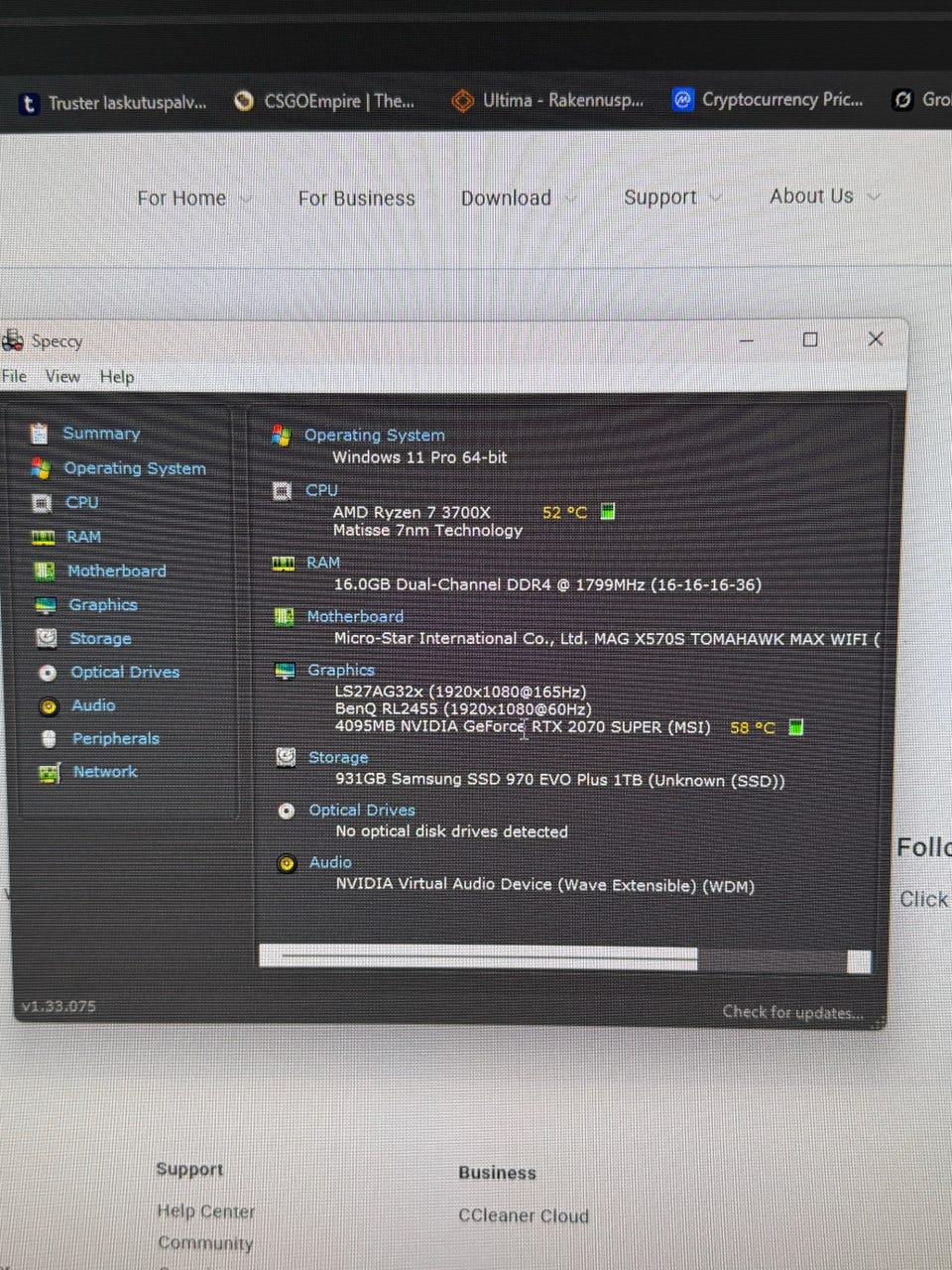The height and width of the screenshot is (1270, 952).
Task: Click Help Center link in page footer
Action: 206,1211
